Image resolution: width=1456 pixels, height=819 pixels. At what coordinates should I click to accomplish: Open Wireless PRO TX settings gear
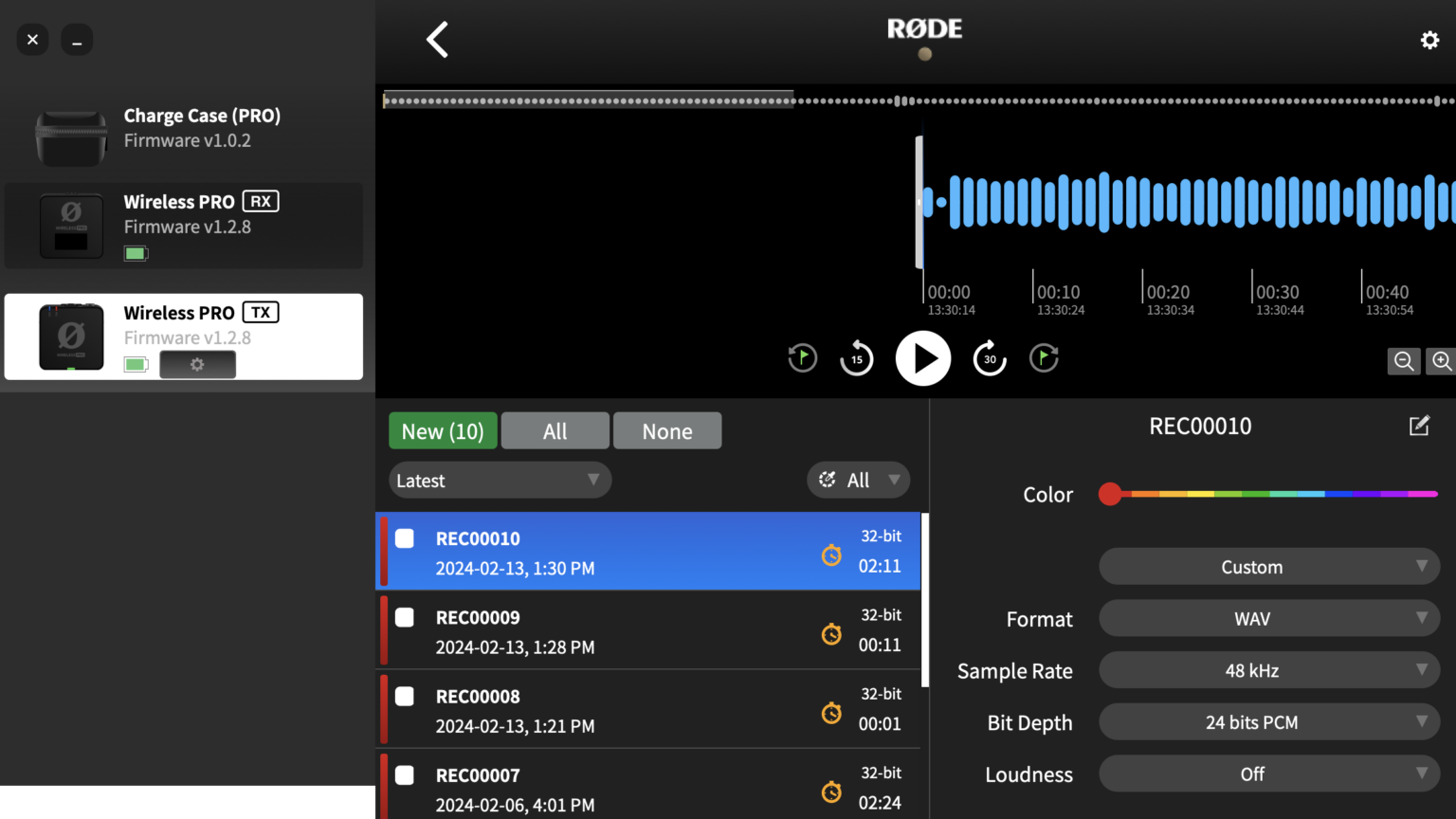(197, 365)
